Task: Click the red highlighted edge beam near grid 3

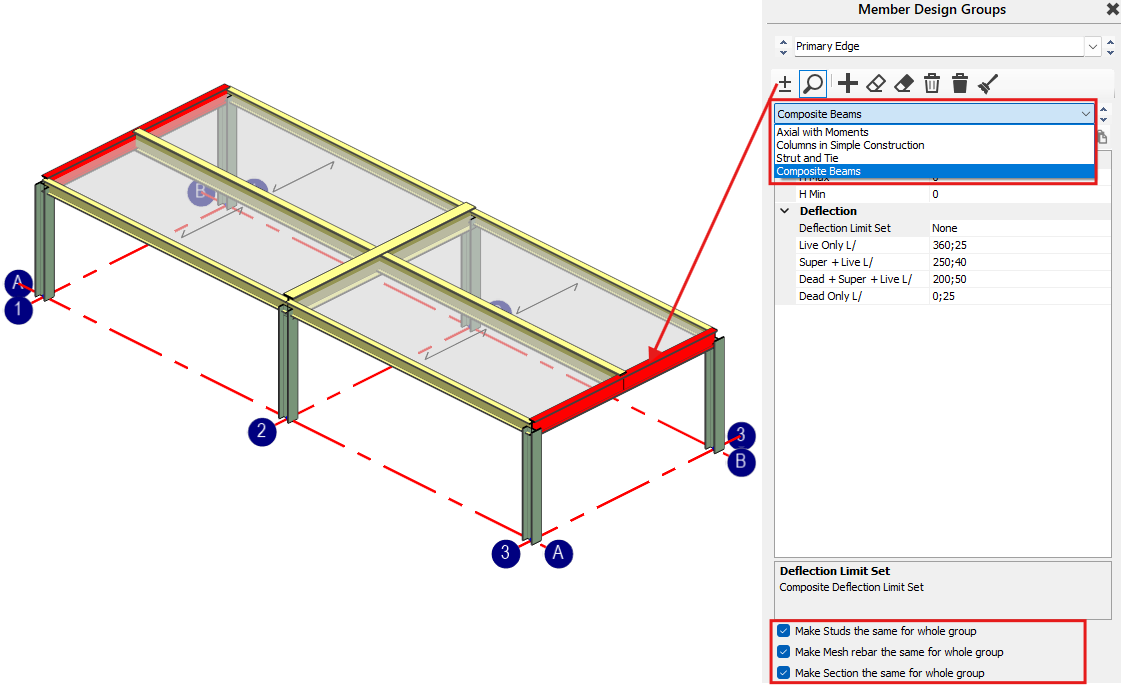Action: (624, 383)
